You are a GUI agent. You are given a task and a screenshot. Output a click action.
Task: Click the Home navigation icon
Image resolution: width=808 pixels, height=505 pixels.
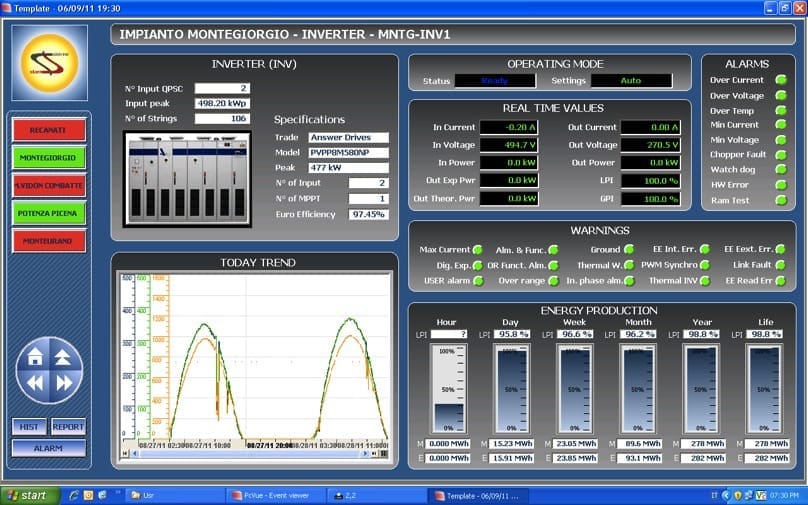[36, 357]
